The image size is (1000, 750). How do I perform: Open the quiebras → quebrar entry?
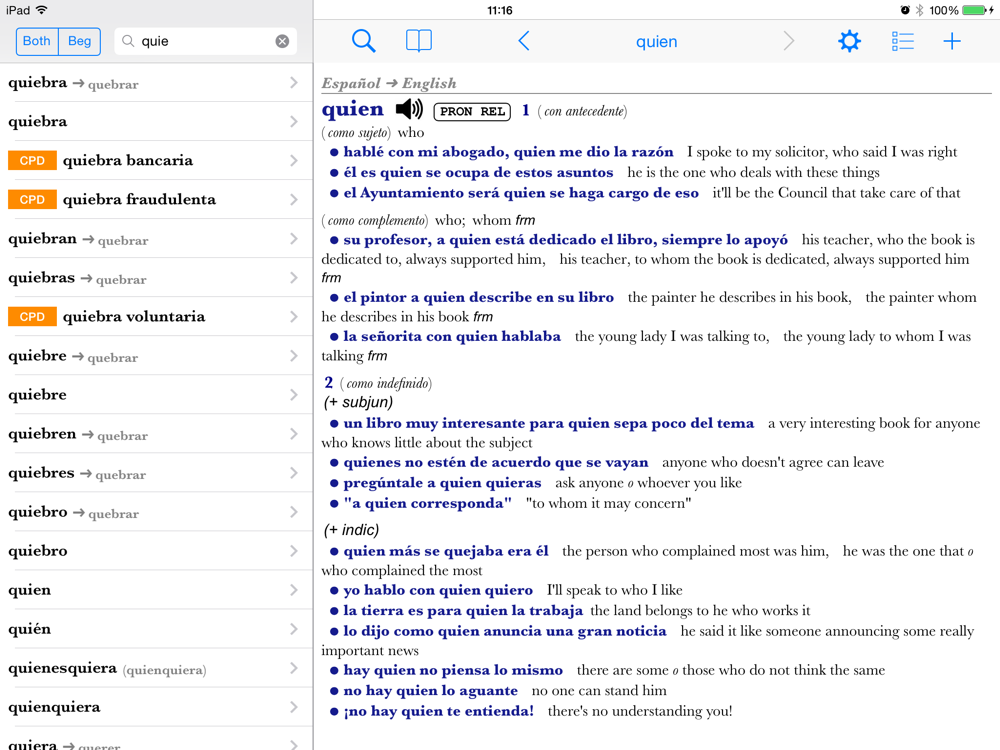[156, 278]
